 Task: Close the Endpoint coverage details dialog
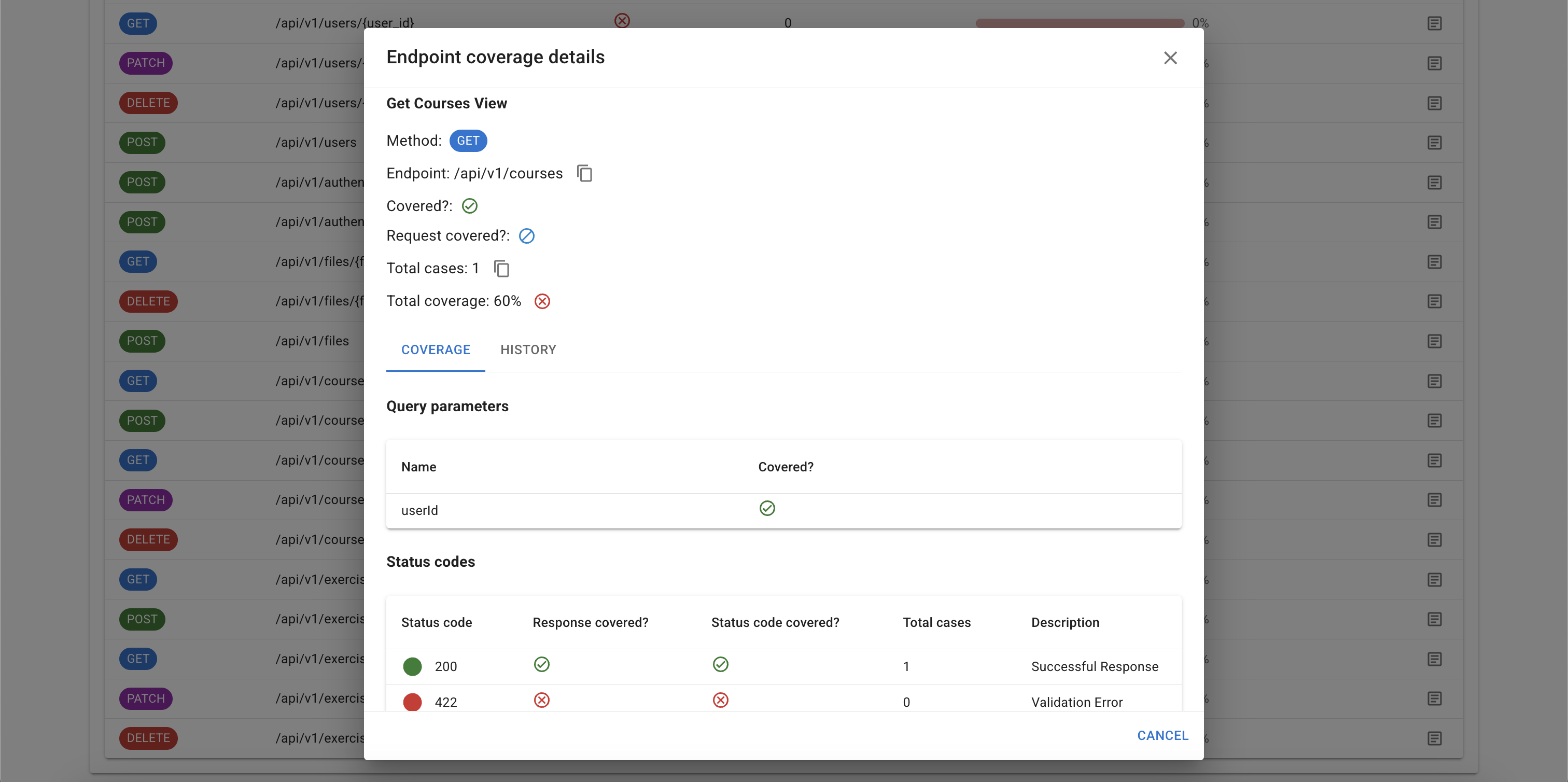1170,58
